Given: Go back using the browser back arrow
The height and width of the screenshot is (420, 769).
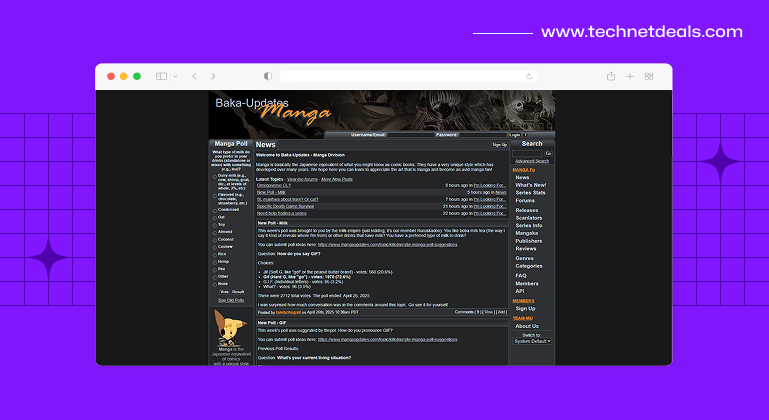Looking at the screenshot, I should tap(195, 76).
